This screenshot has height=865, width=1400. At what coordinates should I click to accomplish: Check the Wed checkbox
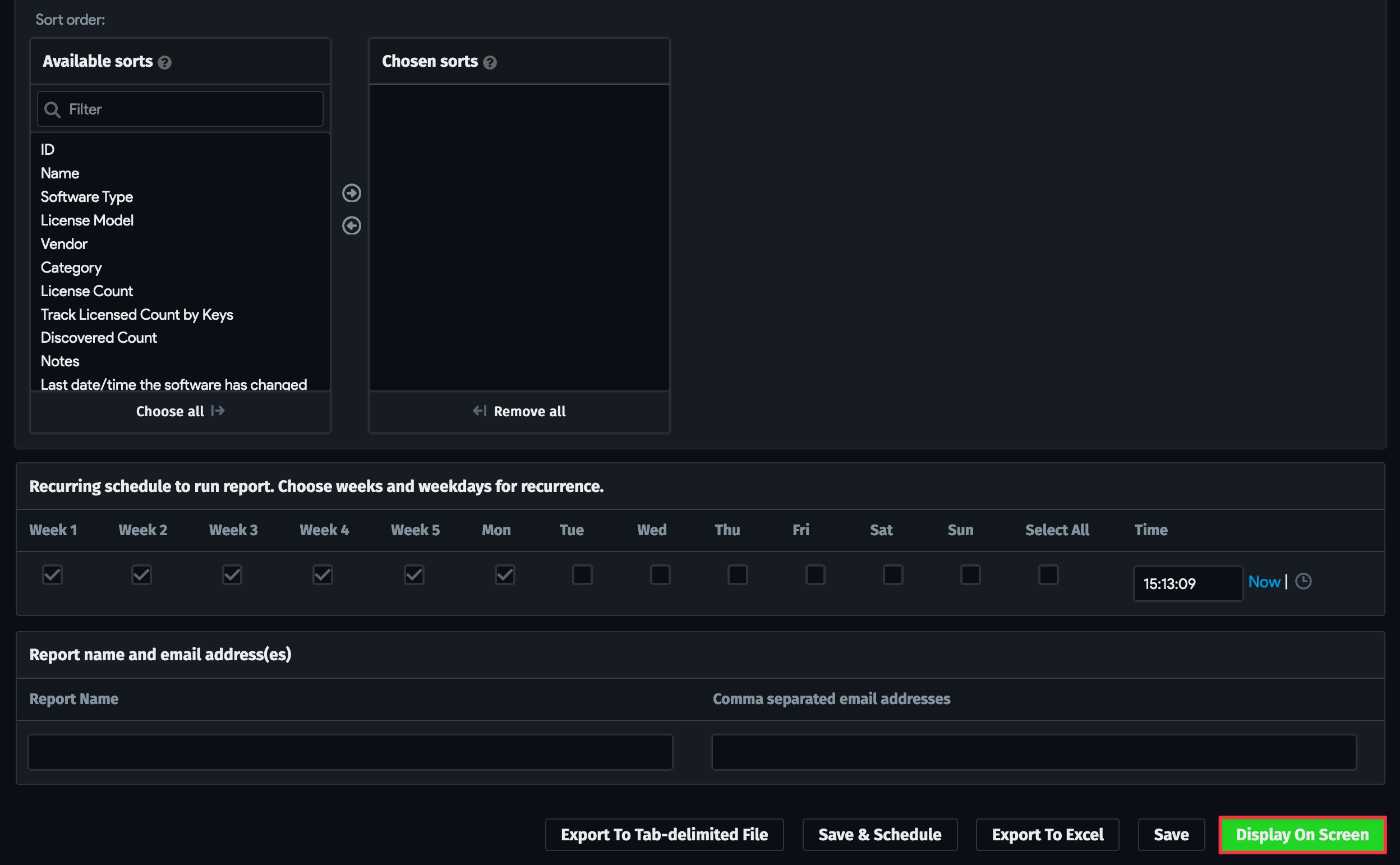point(660,574)
